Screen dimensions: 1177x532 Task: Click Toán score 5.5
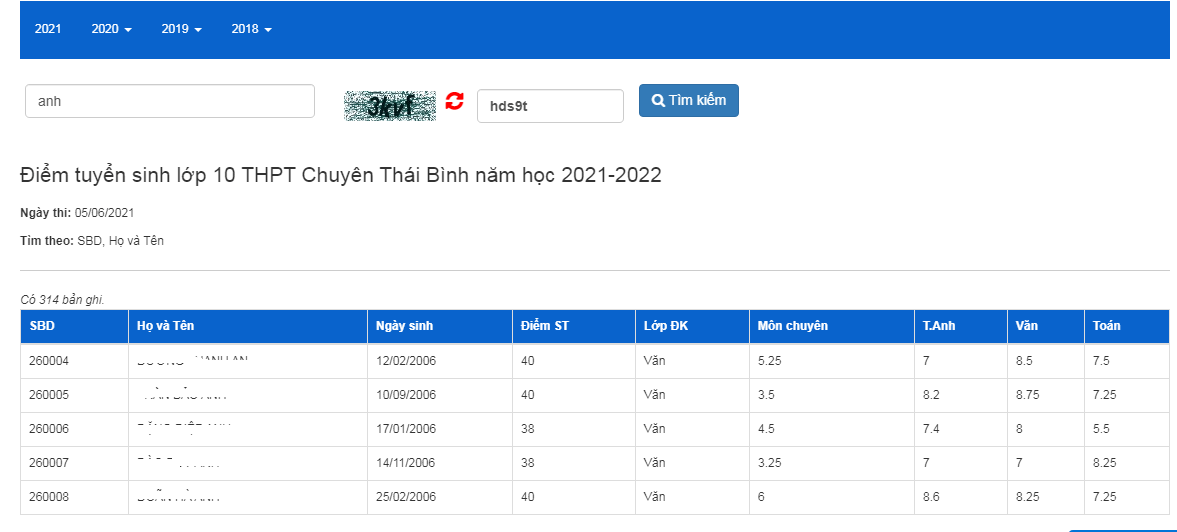click(x=1101, y=429)
